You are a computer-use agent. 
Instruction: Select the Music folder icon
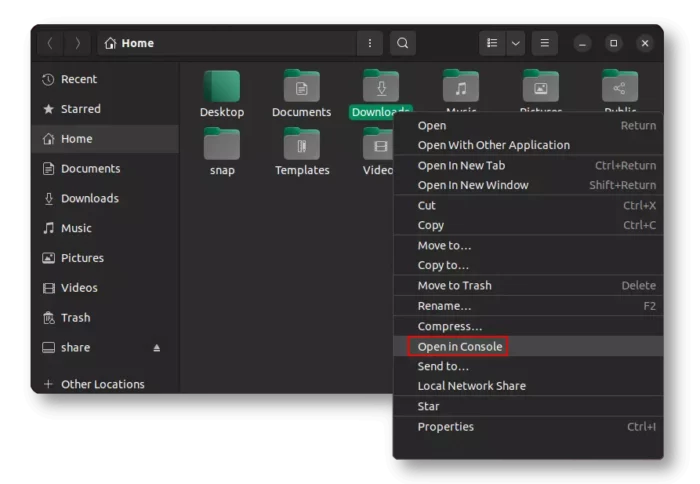(x=461, y=86)
